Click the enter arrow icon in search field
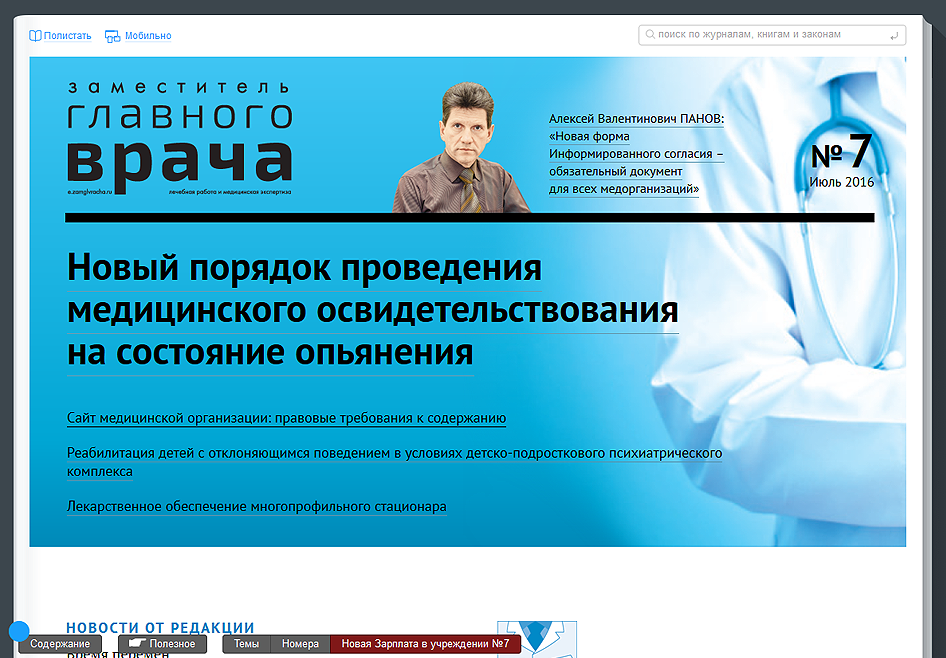The image size is (946, 658). point(893,36)
